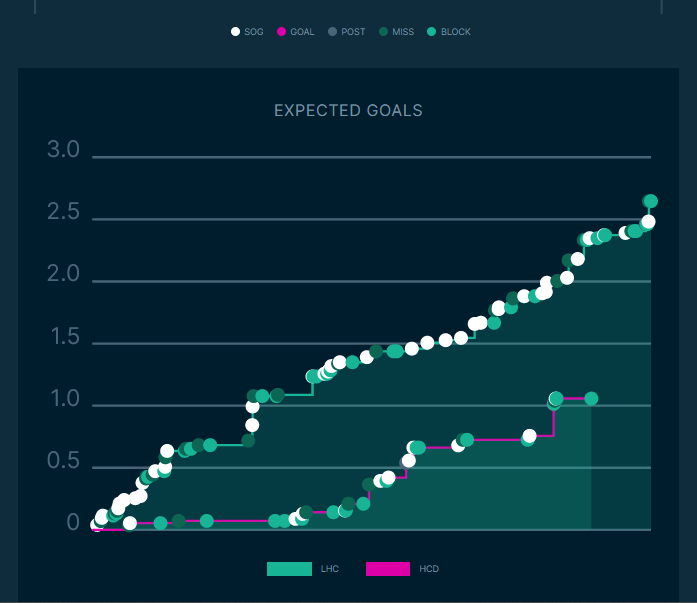Hide the POST series via its label

pyautogui.click(x=353, y=32)
